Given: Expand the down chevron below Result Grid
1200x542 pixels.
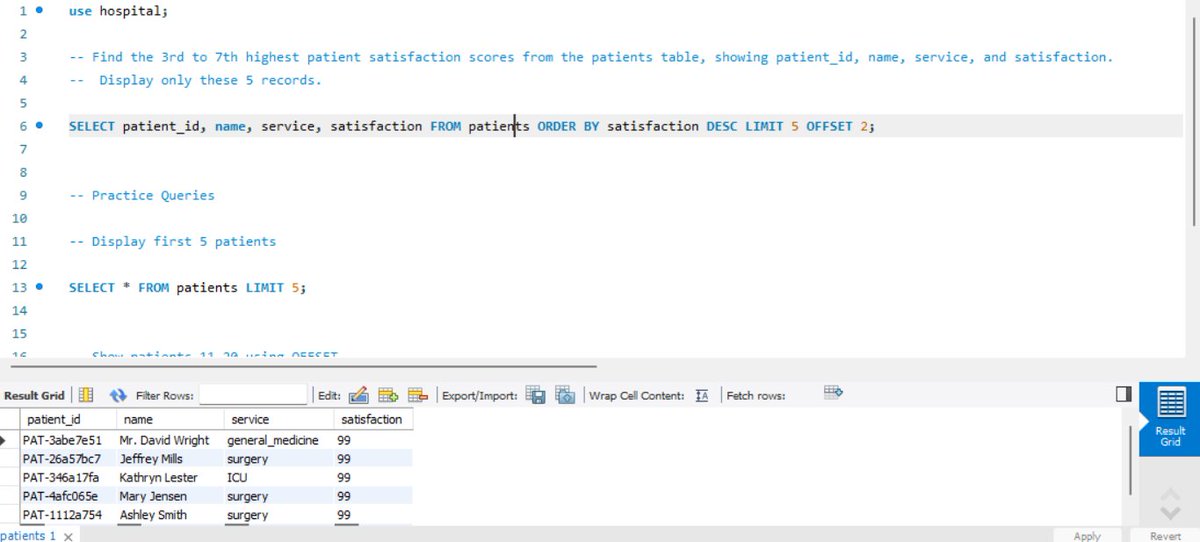Looking at the screenshot, I should click(x=1170, y=512).
